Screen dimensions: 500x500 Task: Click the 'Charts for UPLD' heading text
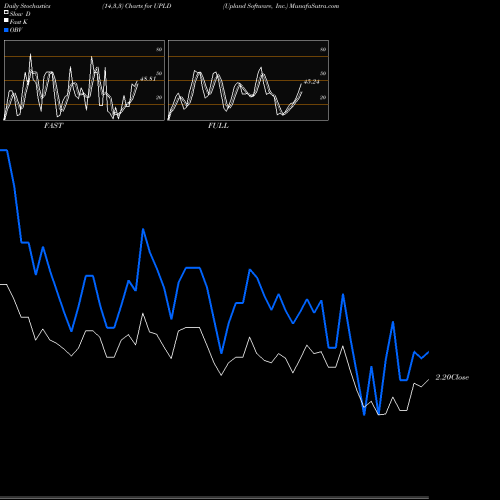[x=148, y=6]
